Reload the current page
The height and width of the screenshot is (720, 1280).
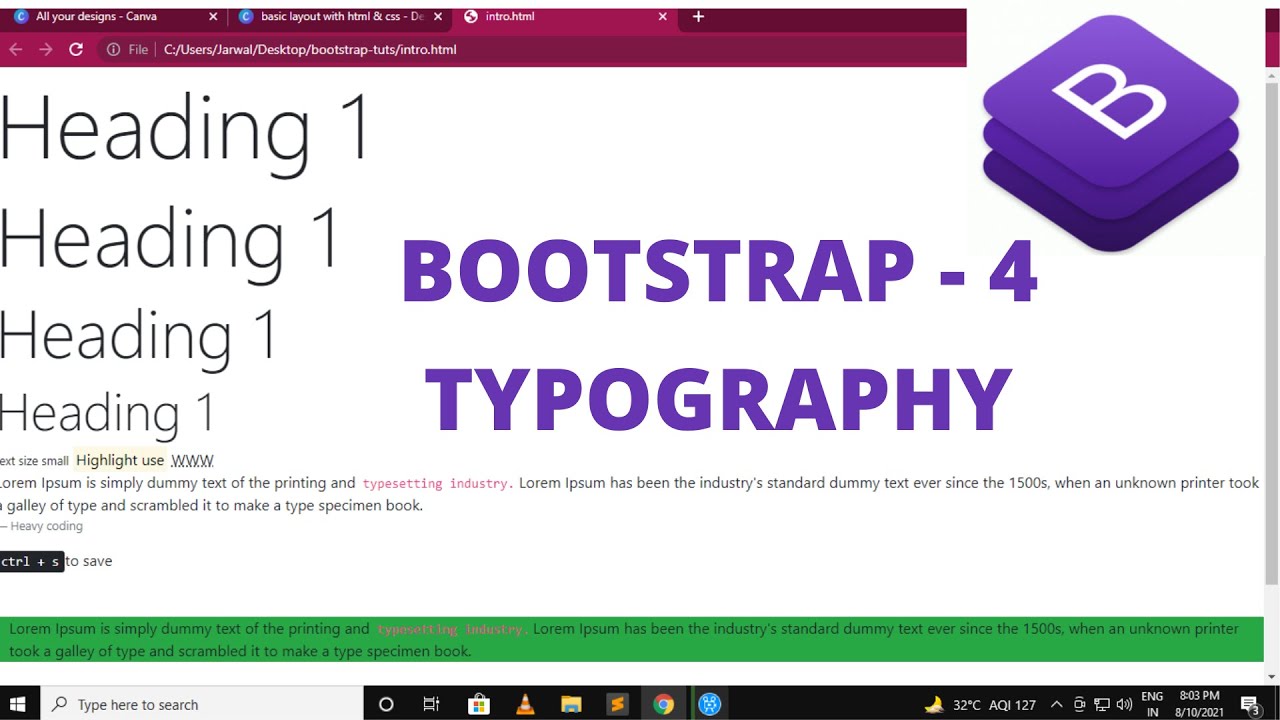pyautogui.click(x=76, y=49)
